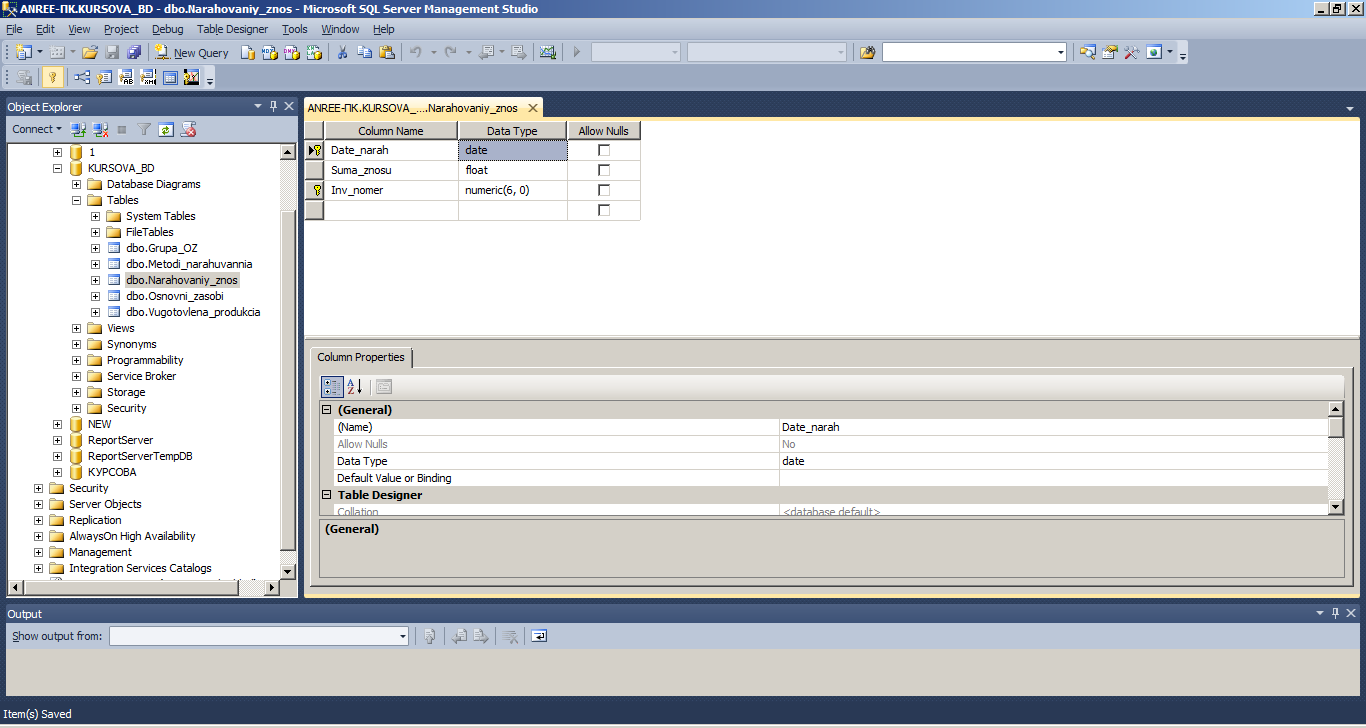The height and width of the screenshot is (728, 1366).
Task: Click the Delete script icon in Object Explorer toolbar
Action: pos(188,129)
